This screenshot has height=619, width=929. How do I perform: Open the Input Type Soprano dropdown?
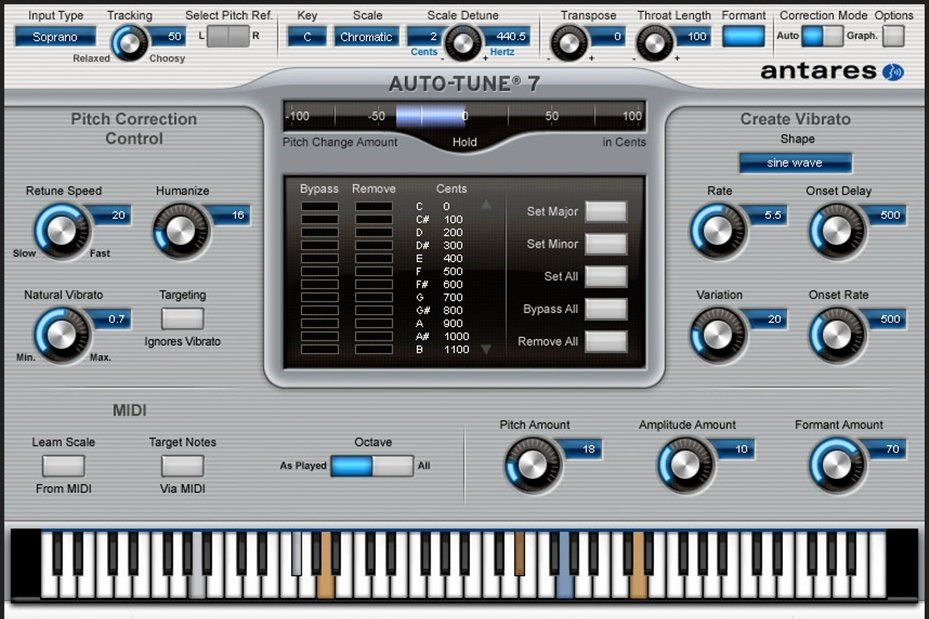(55, 37)
